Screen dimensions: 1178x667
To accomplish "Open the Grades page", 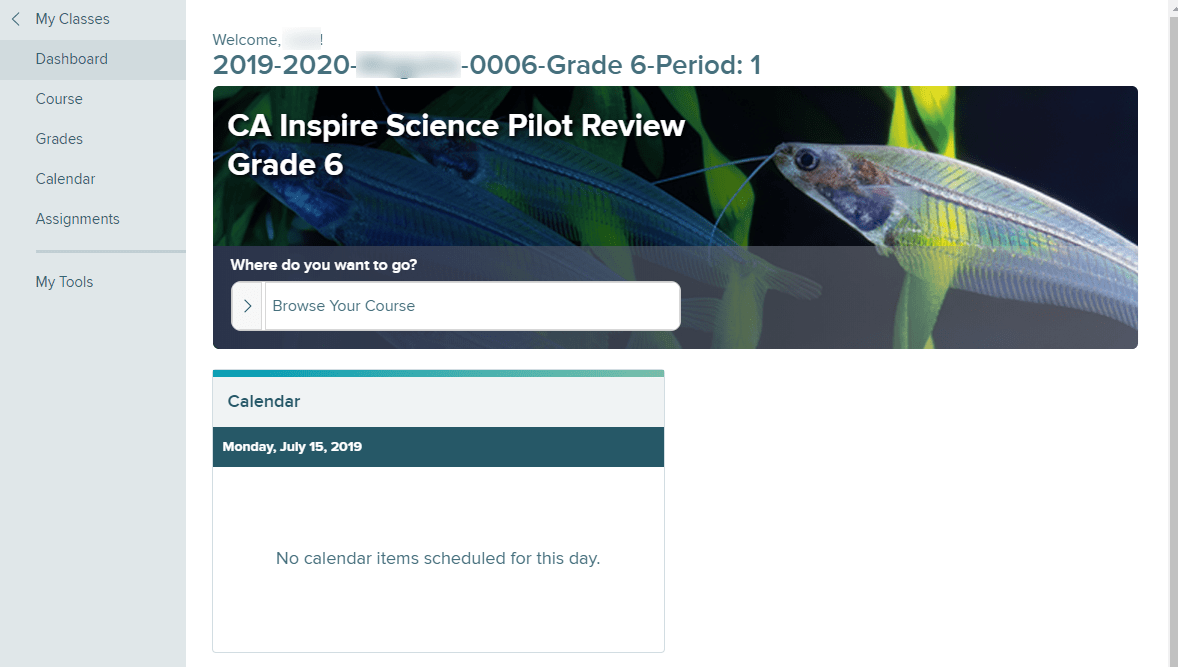I will click(59, 138).
